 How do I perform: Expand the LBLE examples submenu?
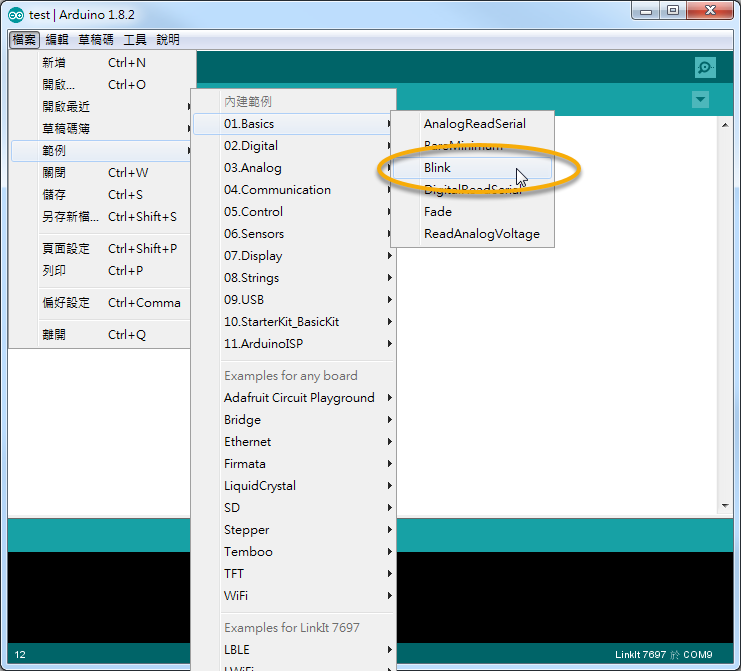click(294, 650)
